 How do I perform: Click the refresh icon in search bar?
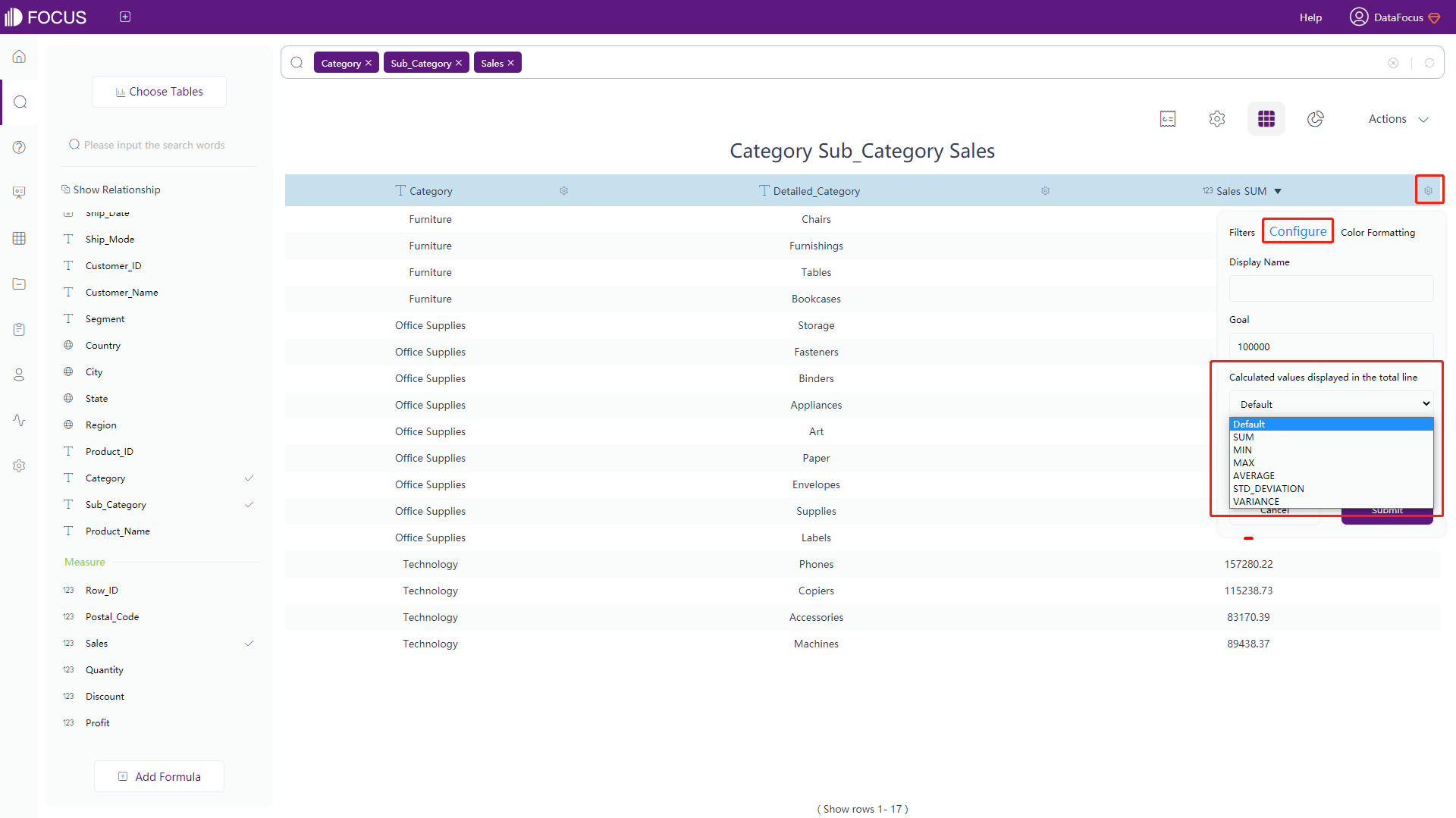(x=1429, y=63)
